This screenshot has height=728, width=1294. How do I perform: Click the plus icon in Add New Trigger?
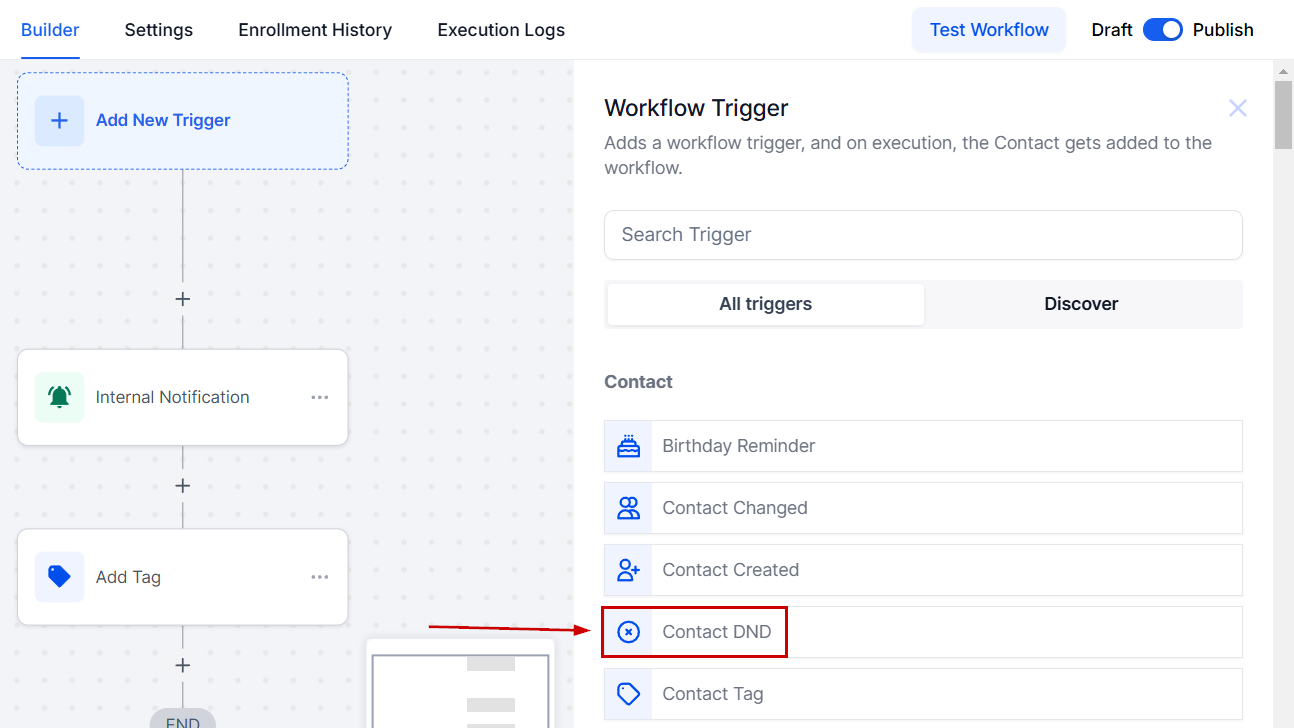click(x=59, y=120)
